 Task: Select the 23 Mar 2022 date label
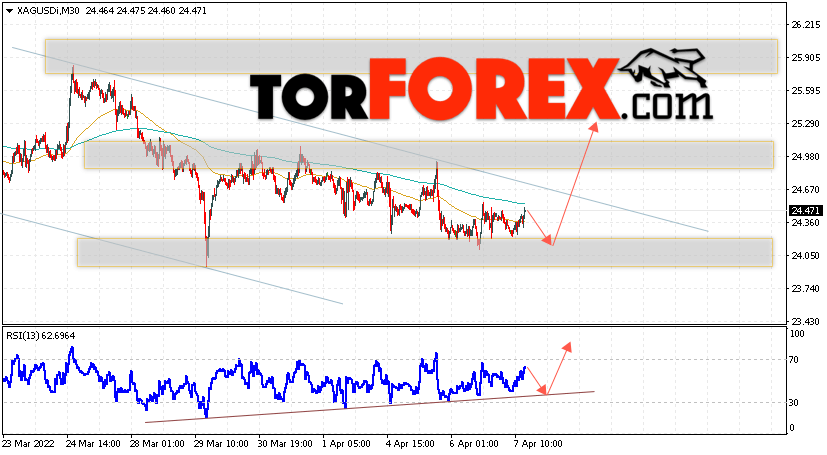coord(28,443)
